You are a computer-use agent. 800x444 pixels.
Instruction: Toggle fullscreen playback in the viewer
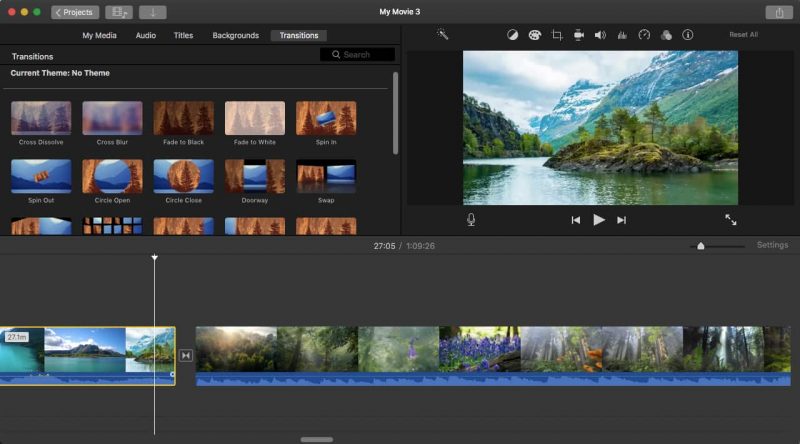[731, 220]
